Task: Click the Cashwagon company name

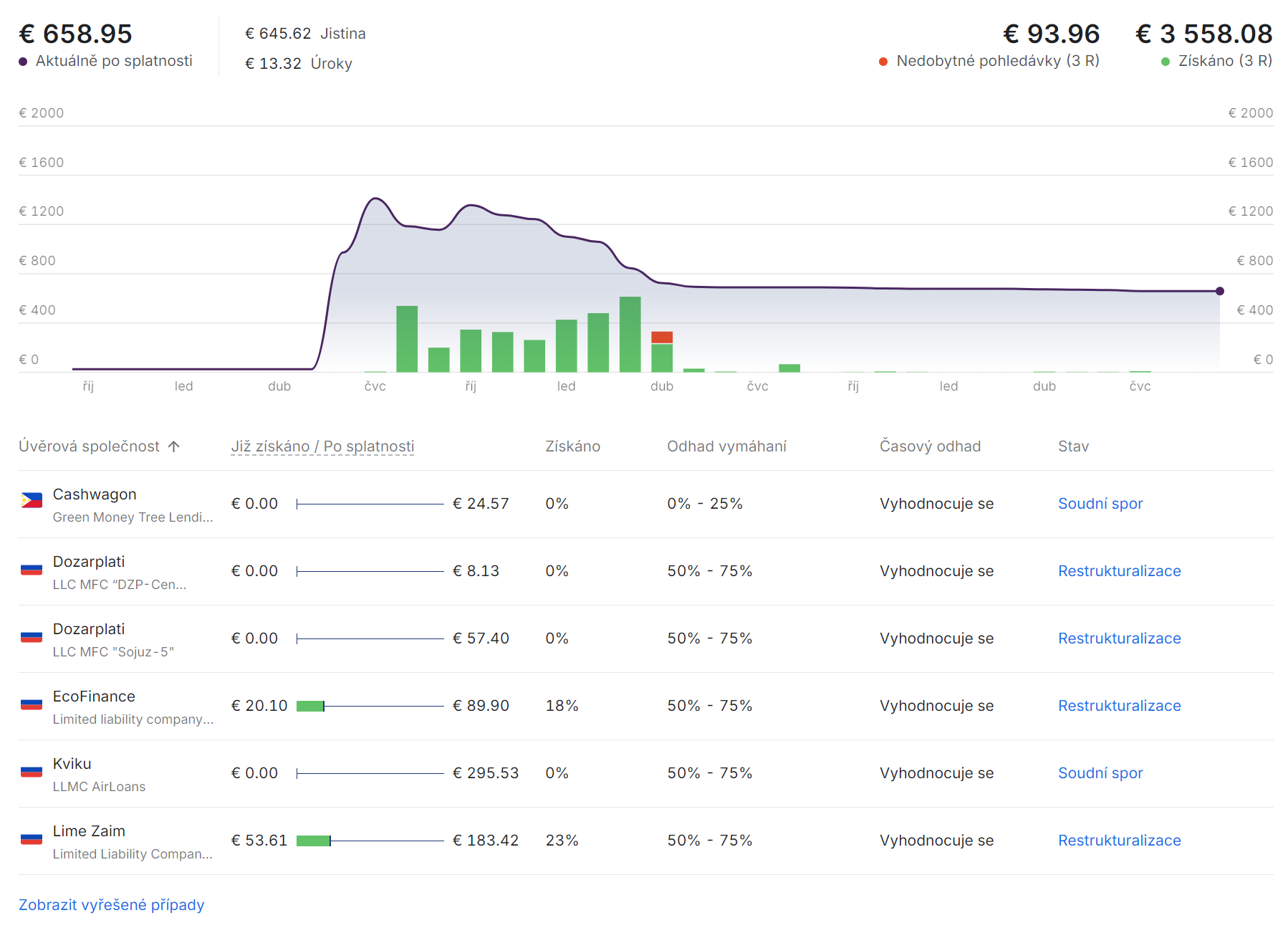Action: (x=95, y=494)
